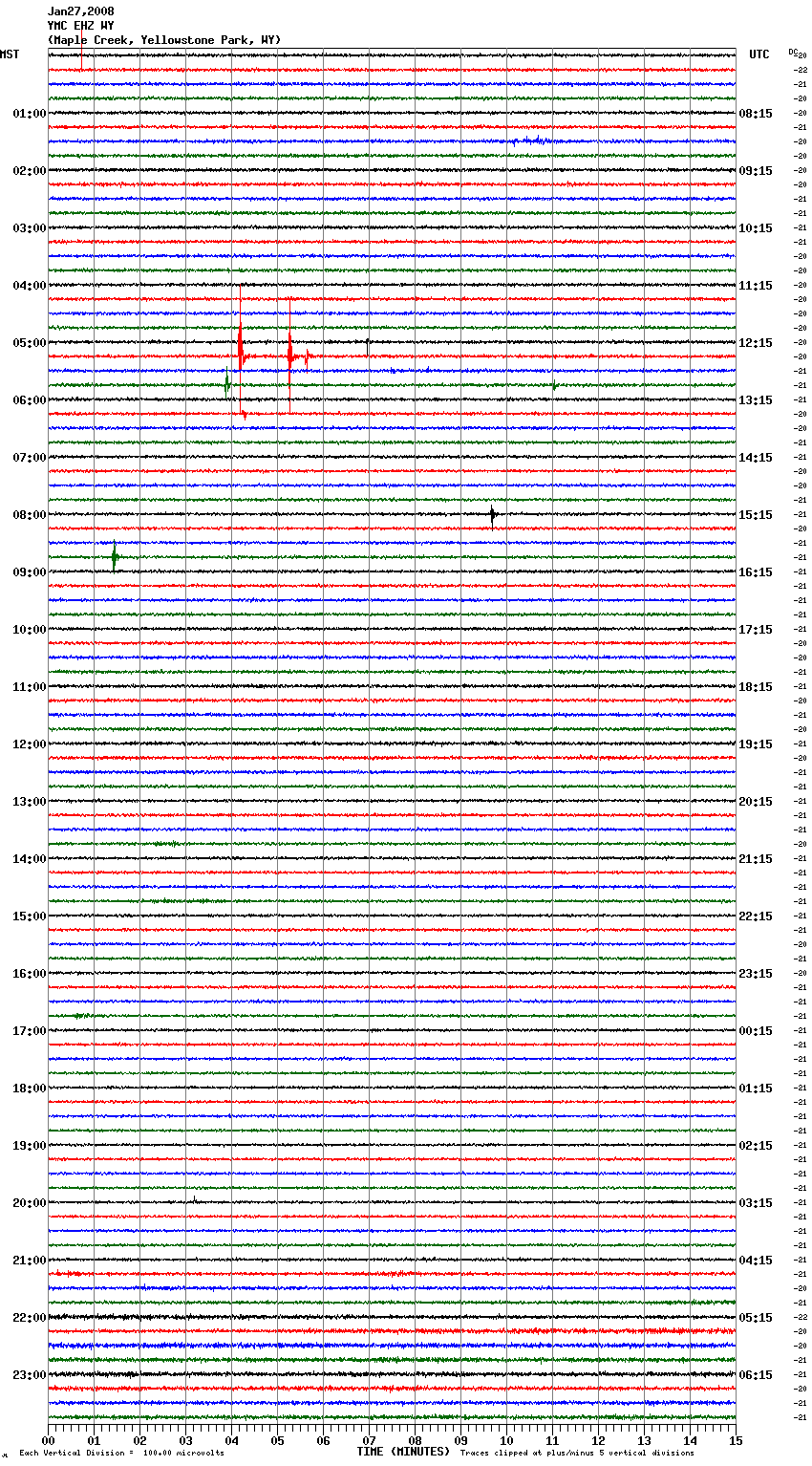Click the 16:15 UTC time label

[756, 572]
